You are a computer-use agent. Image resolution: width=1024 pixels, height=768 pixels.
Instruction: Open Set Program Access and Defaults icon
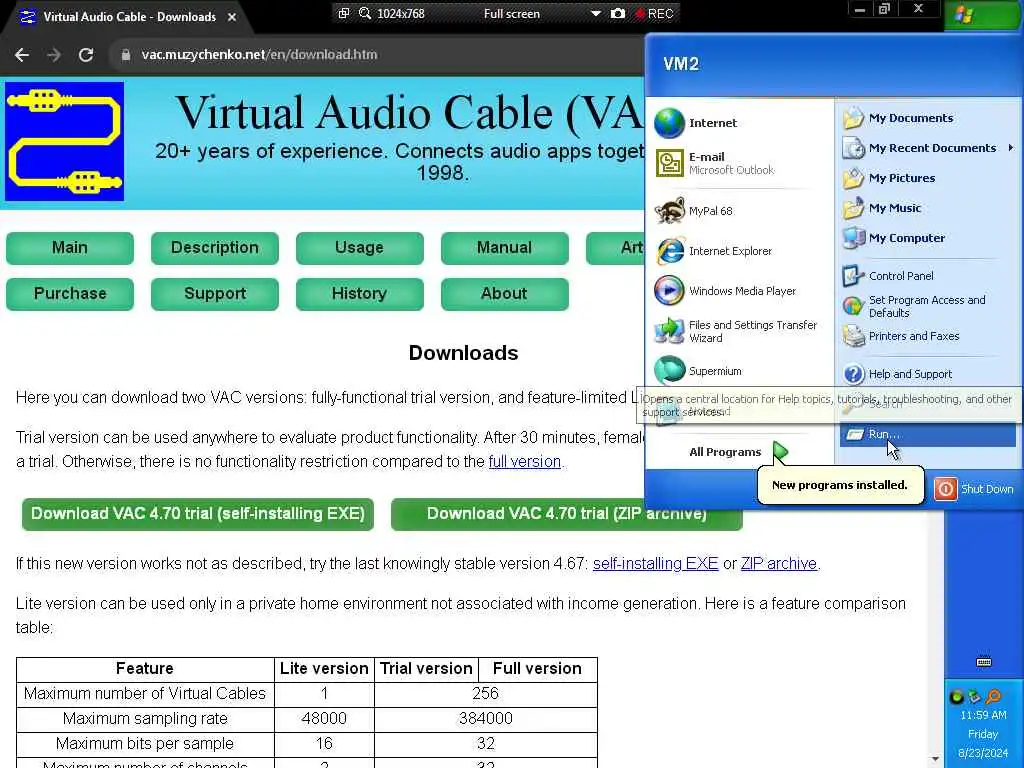[853, 306]
